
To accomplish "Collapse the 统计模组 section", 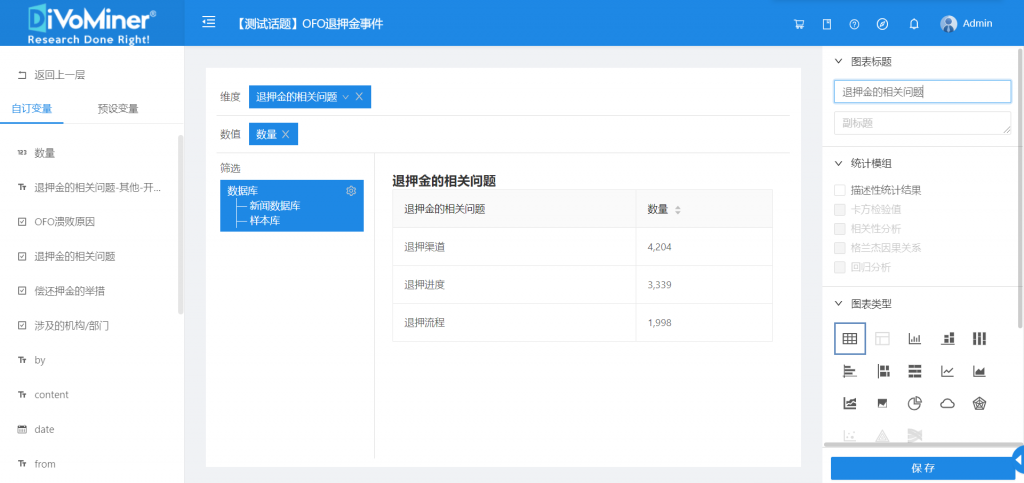I will [x=839, y=163].
